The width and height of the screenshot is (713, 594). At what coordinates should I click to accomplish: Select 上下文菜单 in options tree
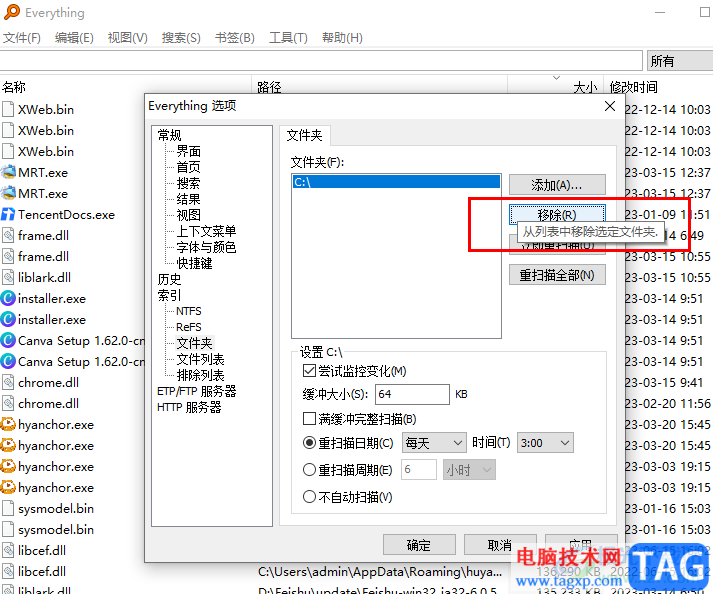[x=206, y=231]
